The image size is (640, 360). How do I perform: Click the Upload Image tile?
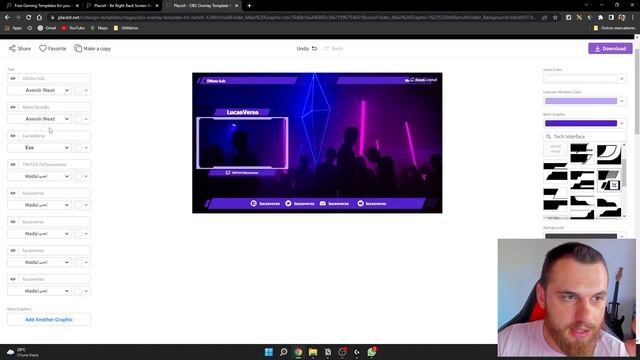(555, 149)
